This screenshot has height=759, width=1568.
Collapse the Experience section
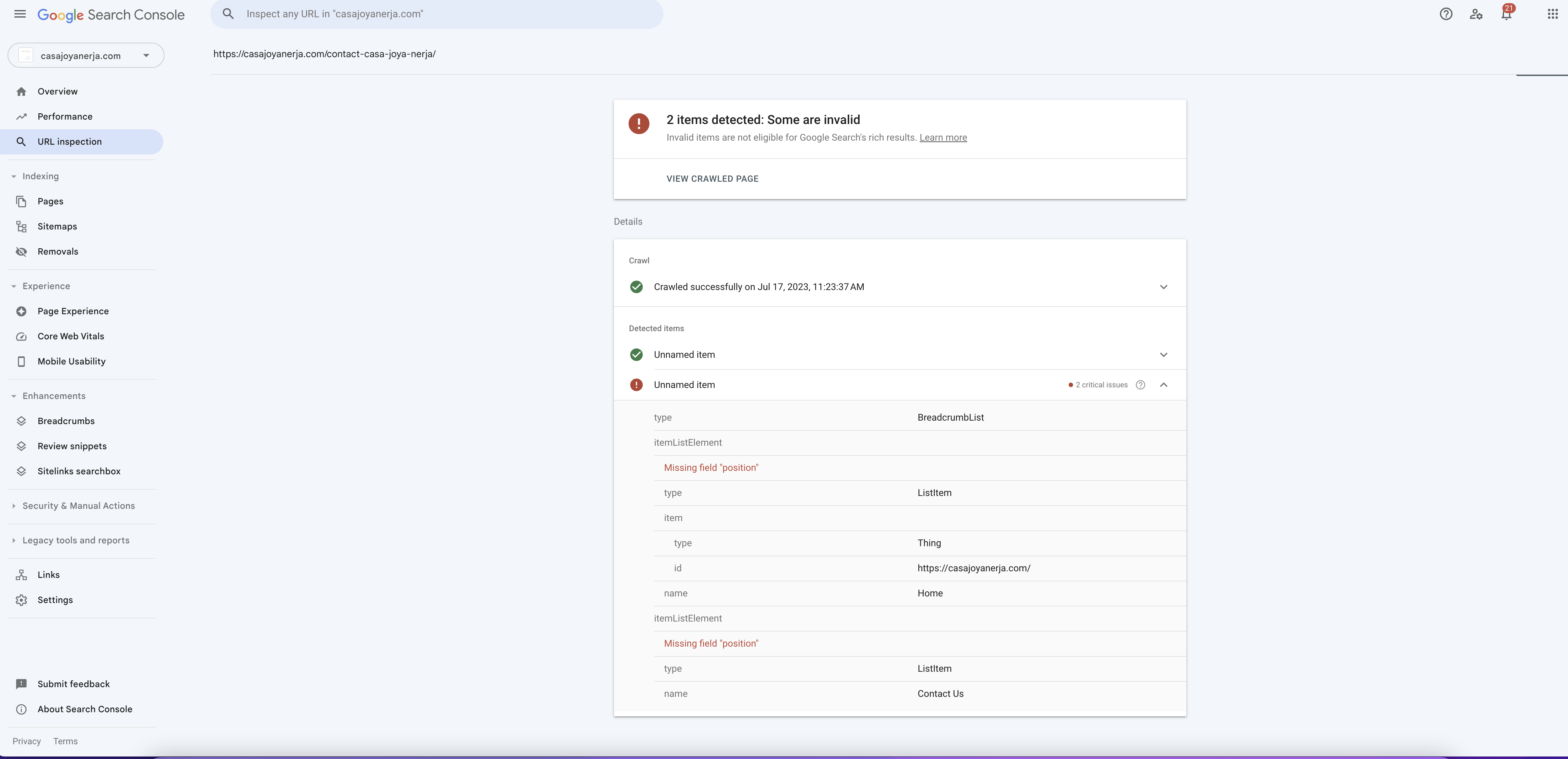pos(13,286)
